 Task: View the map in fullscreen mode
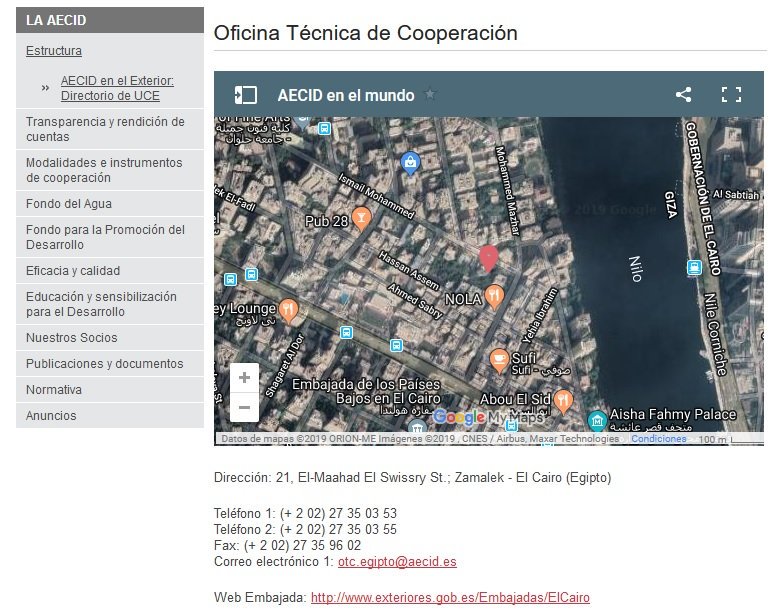(x=731, y=95)
